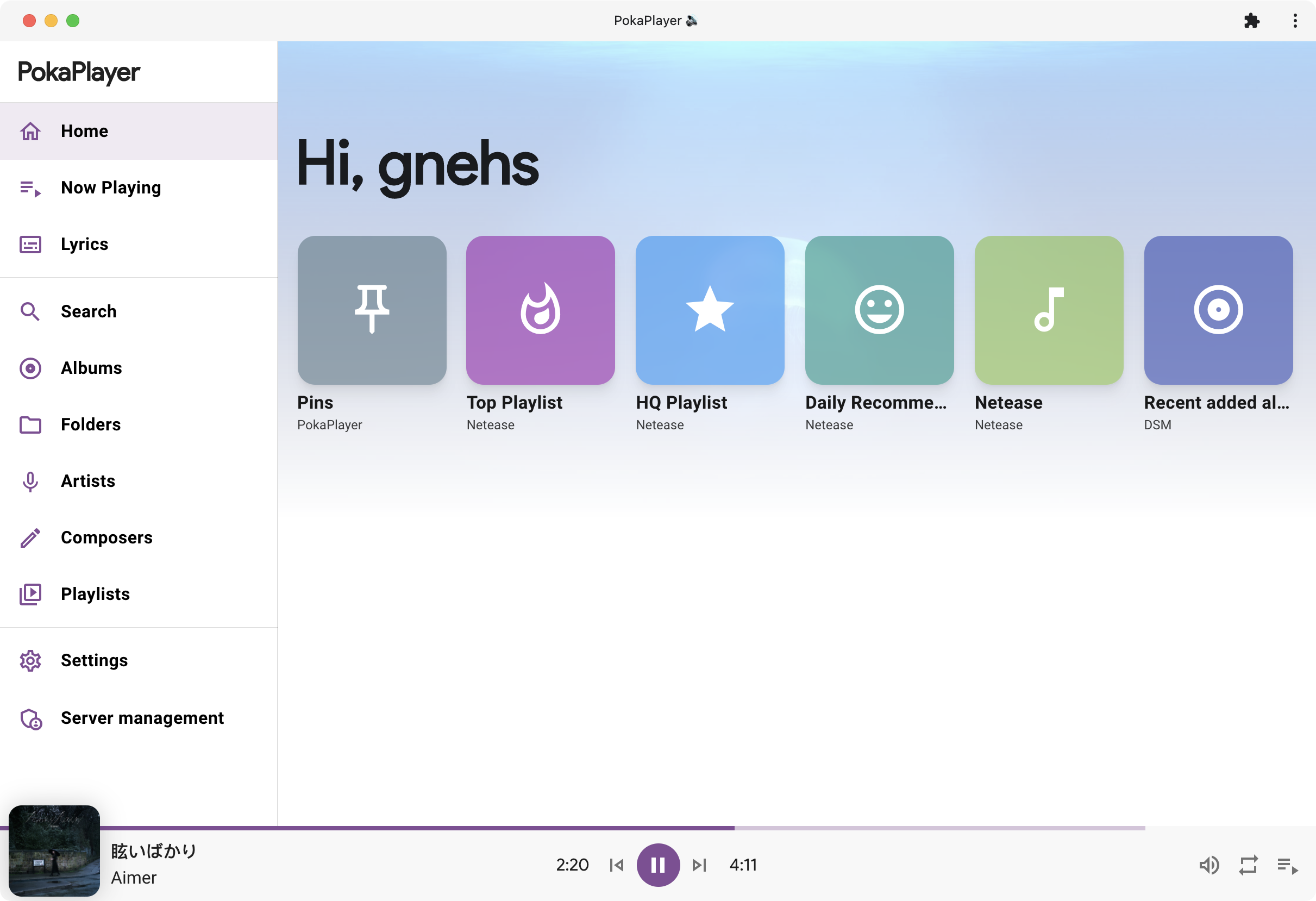The height and width of the screenshot is (901, 1316).
Task: Pause the current song
Action: click(657, 865)
